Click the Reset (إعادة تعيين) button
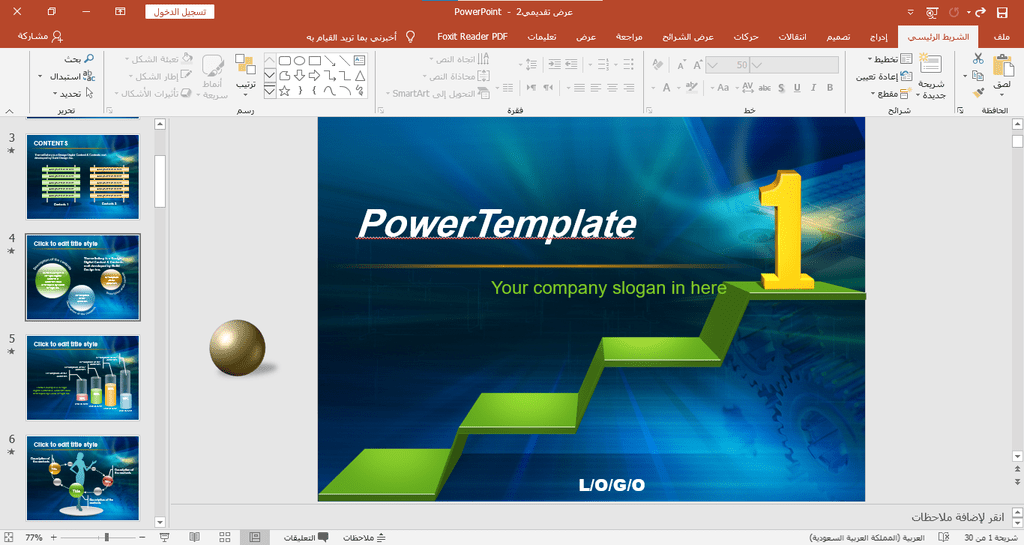Viewport: 1024px width, 545px height. click(884, 76)
